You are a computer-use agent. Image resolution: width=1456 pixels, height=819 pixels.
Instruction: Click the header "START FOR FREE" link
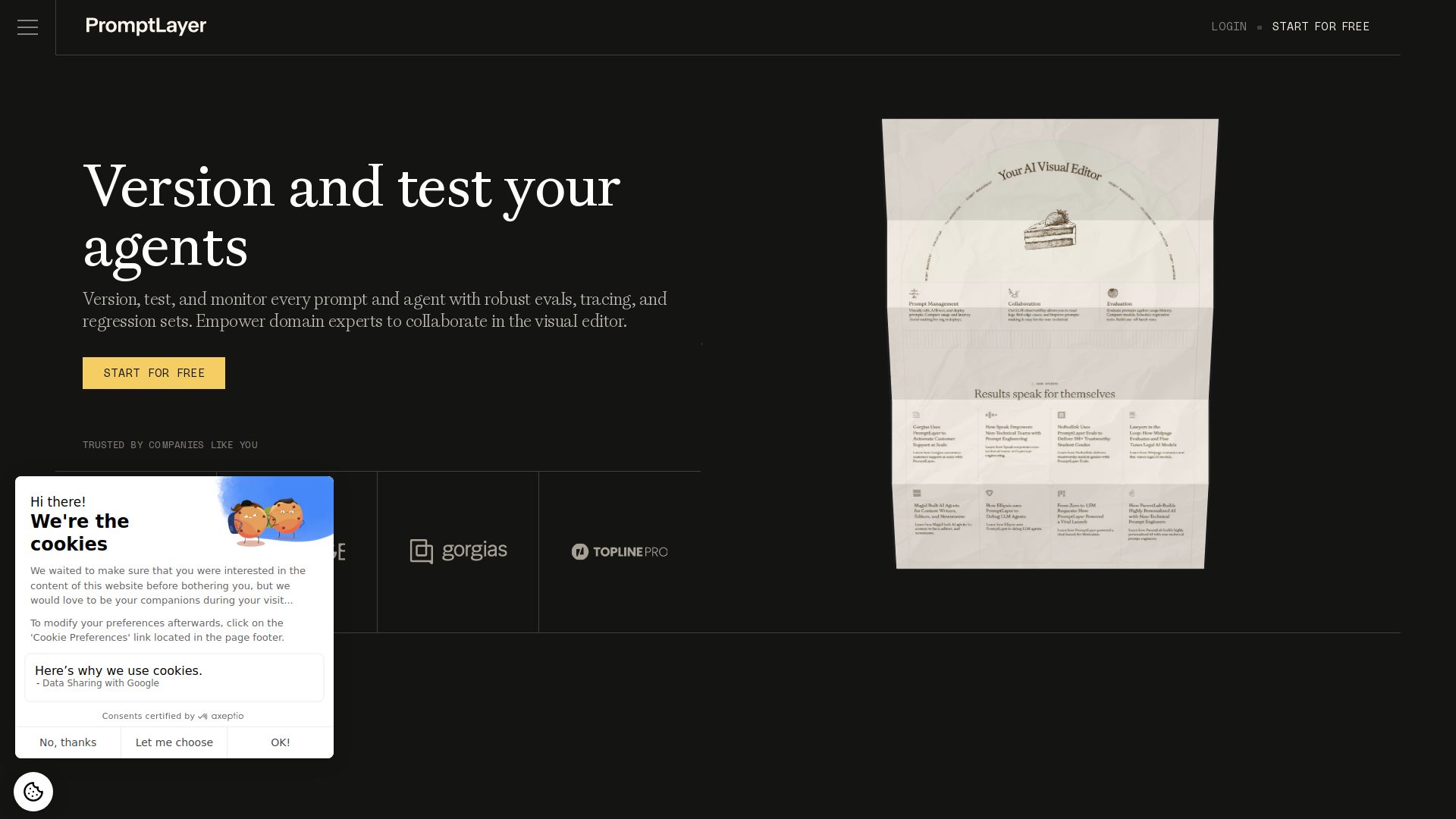[x=1320, y=27]
